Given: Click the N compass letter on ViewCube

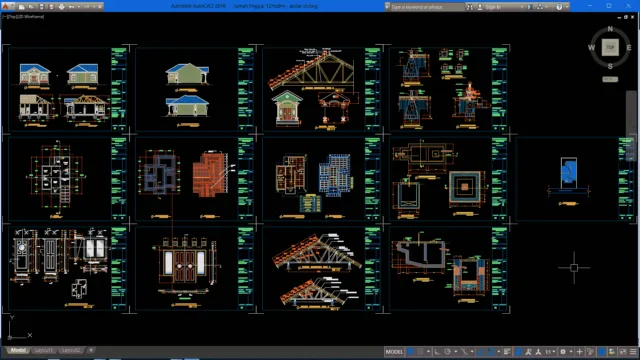Looking at the screenshot, I should [610, 29].
